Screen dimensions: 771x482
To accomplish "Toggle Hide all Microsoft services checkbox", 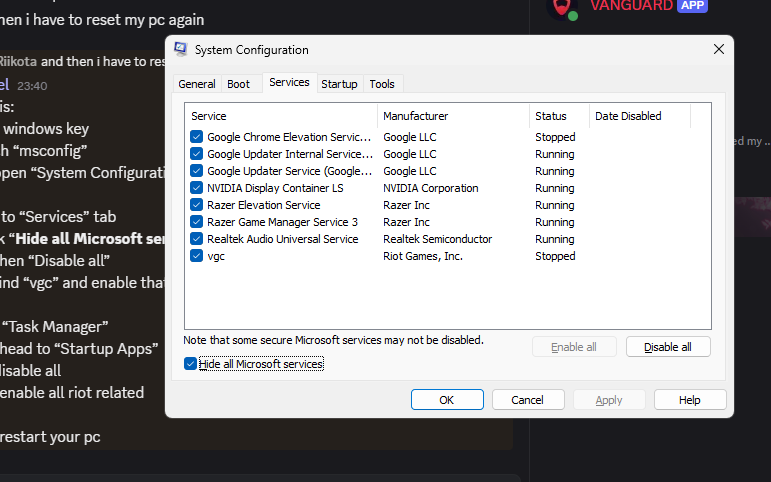I will coord(191,364).
